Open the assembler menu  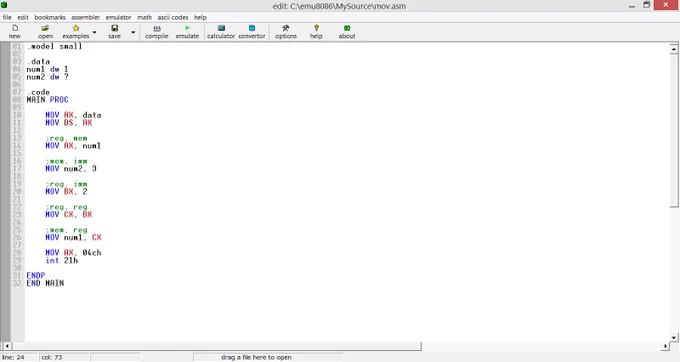[85, 17]
